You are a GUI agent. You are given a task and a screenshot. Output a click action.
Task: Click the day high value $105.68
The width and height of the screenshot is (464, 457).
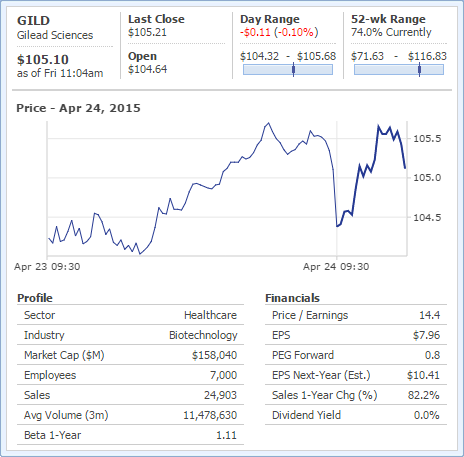tap(317, 56)
